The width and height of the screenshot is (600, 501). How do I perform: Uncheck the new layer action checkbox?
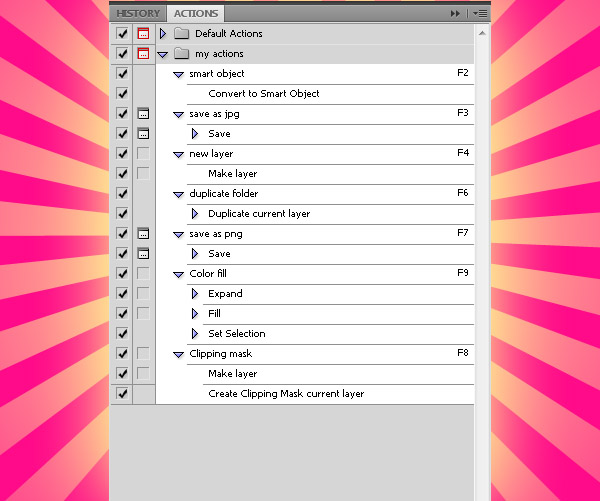pyautogui.click(x=122, y=153)
